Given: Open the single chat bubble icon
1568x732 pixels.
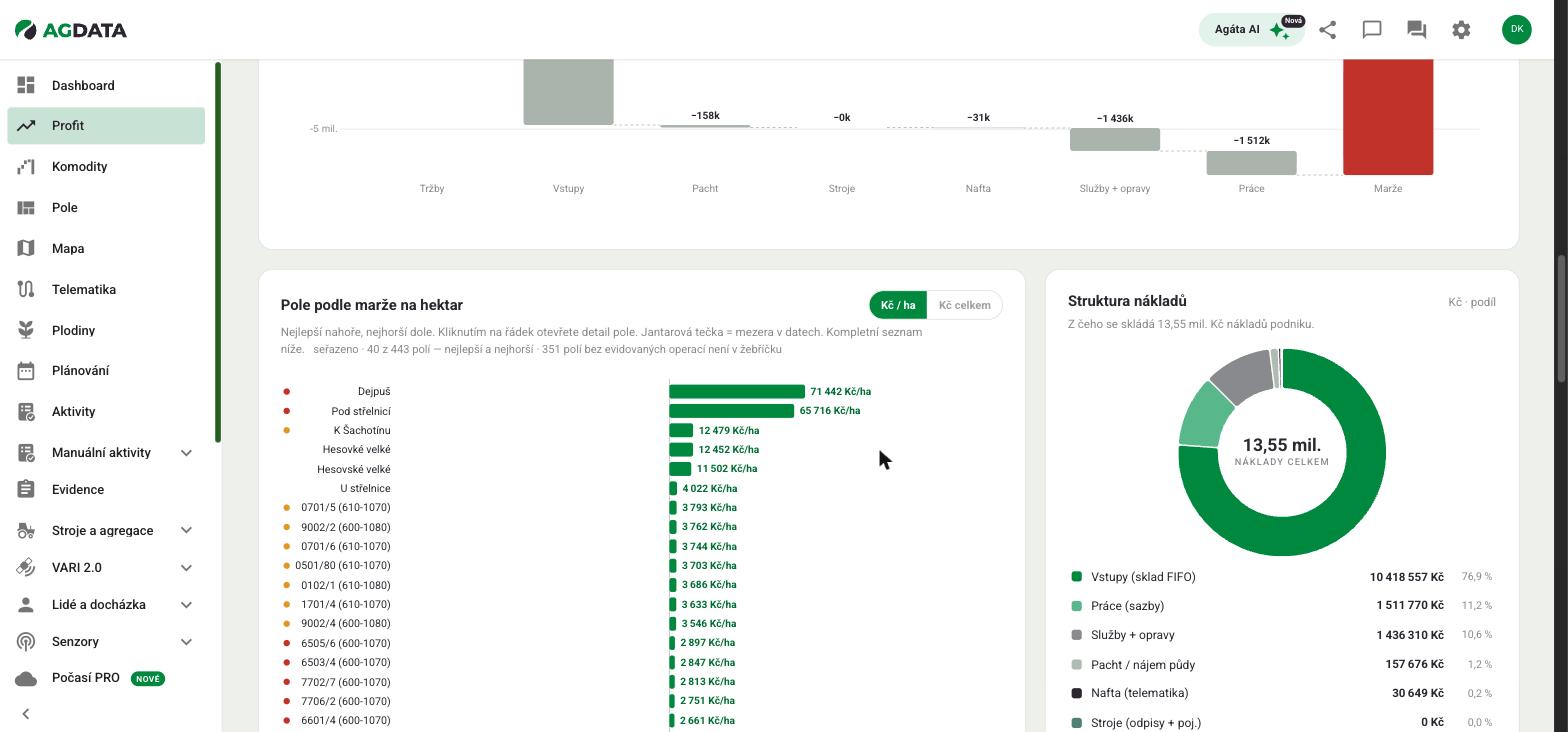Looking at the screenshot, I should (1372, 30).
